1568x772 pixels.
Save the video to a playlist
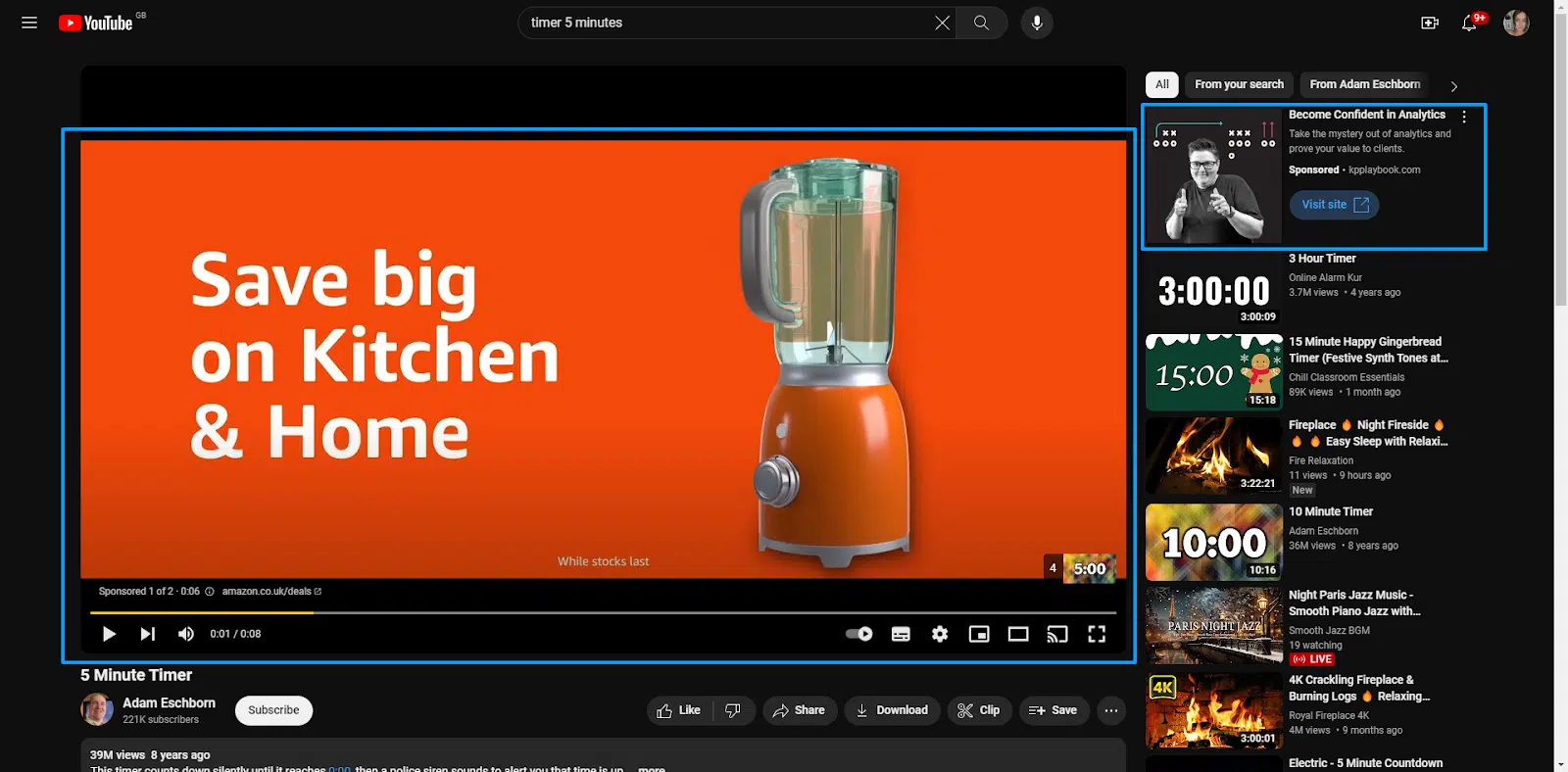click(x=1053, y=710)
